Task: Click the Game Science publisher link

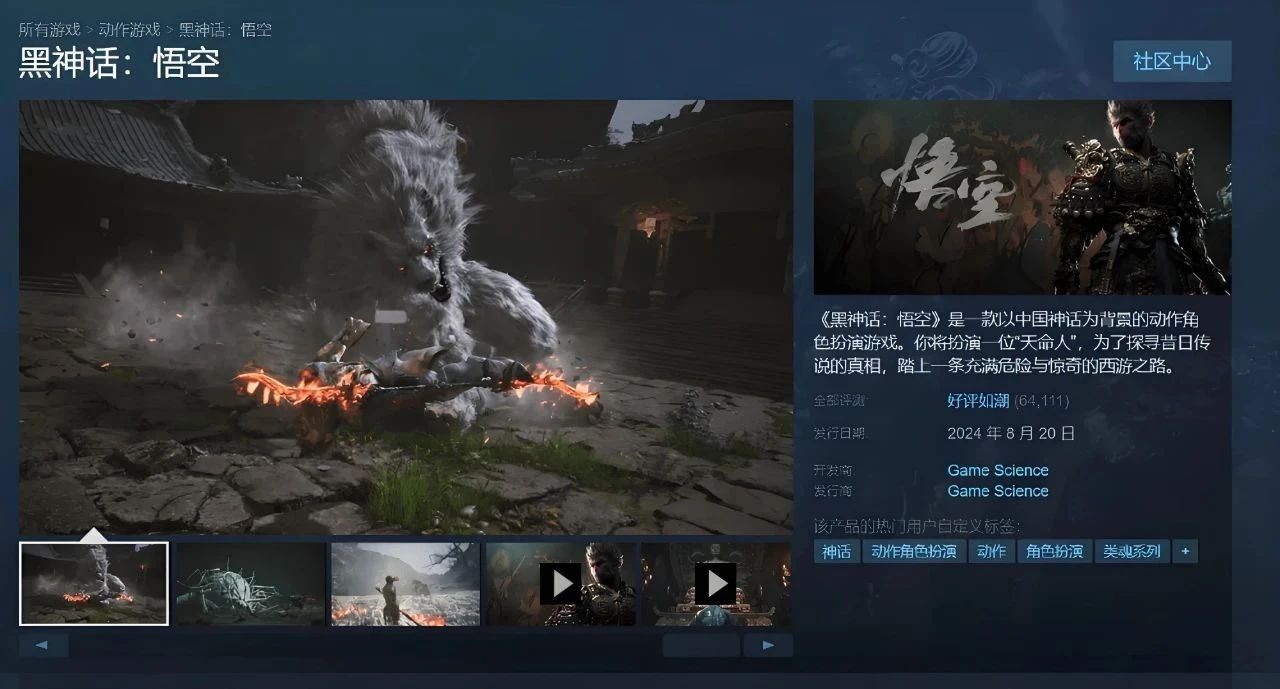Action: click(997, 491)
